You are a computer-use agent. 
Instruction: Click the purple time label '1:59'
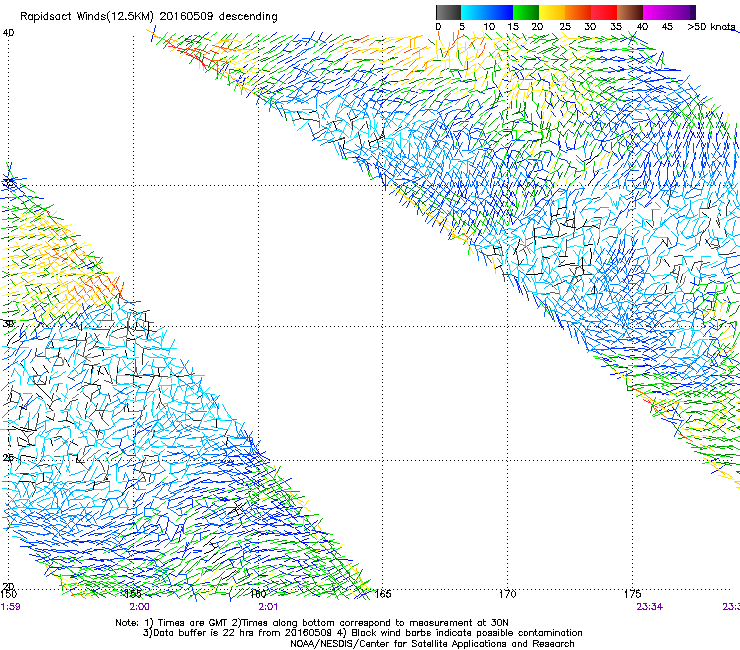(10, 607)
